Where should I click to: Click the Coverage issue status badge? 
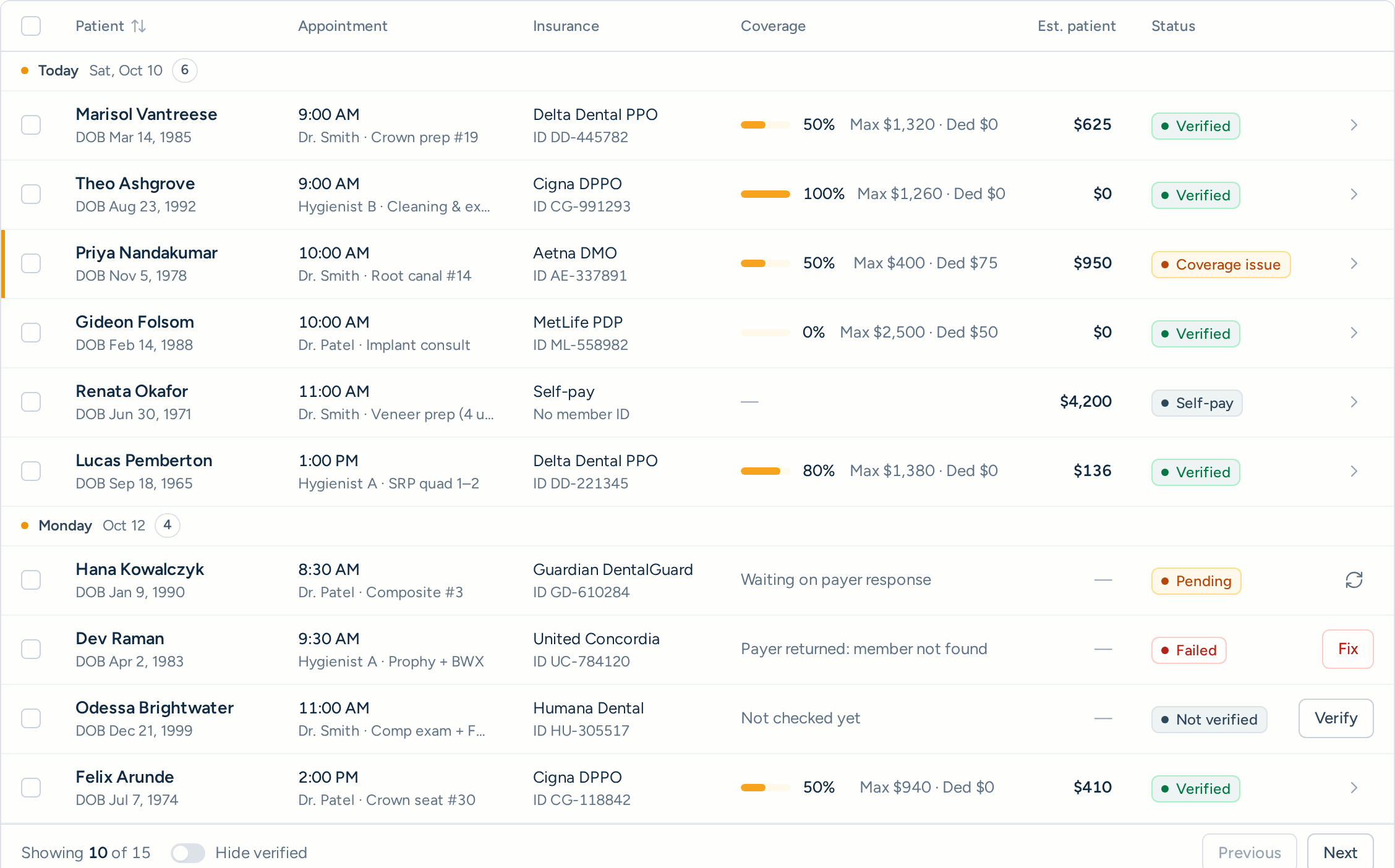tap(1221, 265)
